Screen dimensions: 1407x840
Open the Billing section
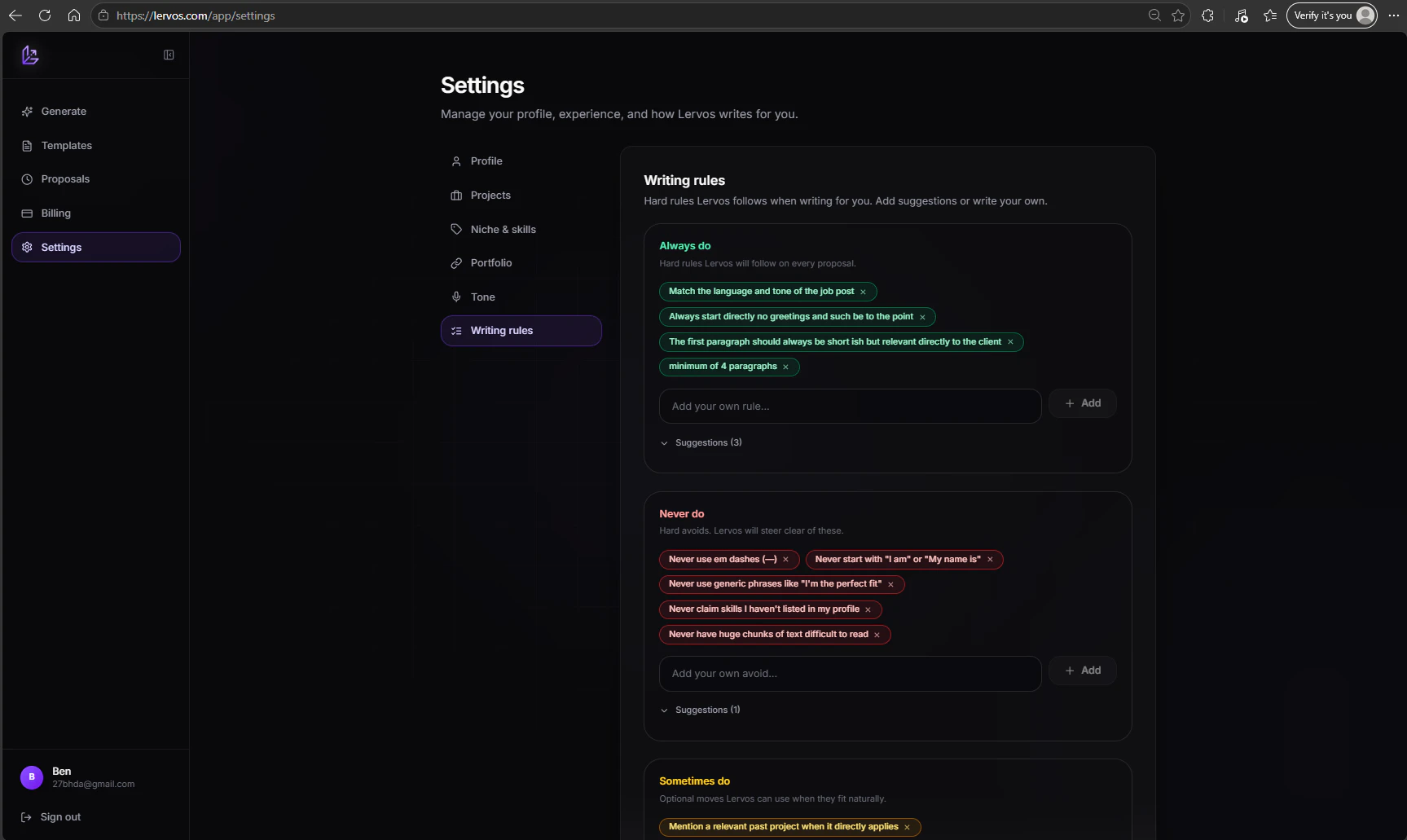pos(96,213)
